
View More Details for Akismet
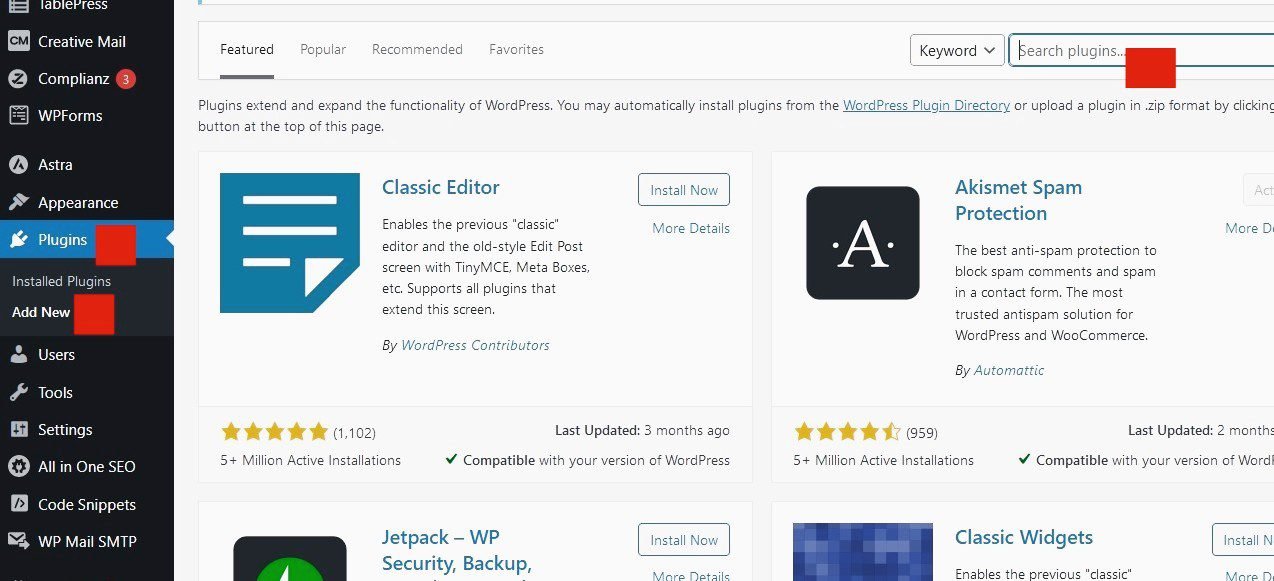coord(1249,228)
